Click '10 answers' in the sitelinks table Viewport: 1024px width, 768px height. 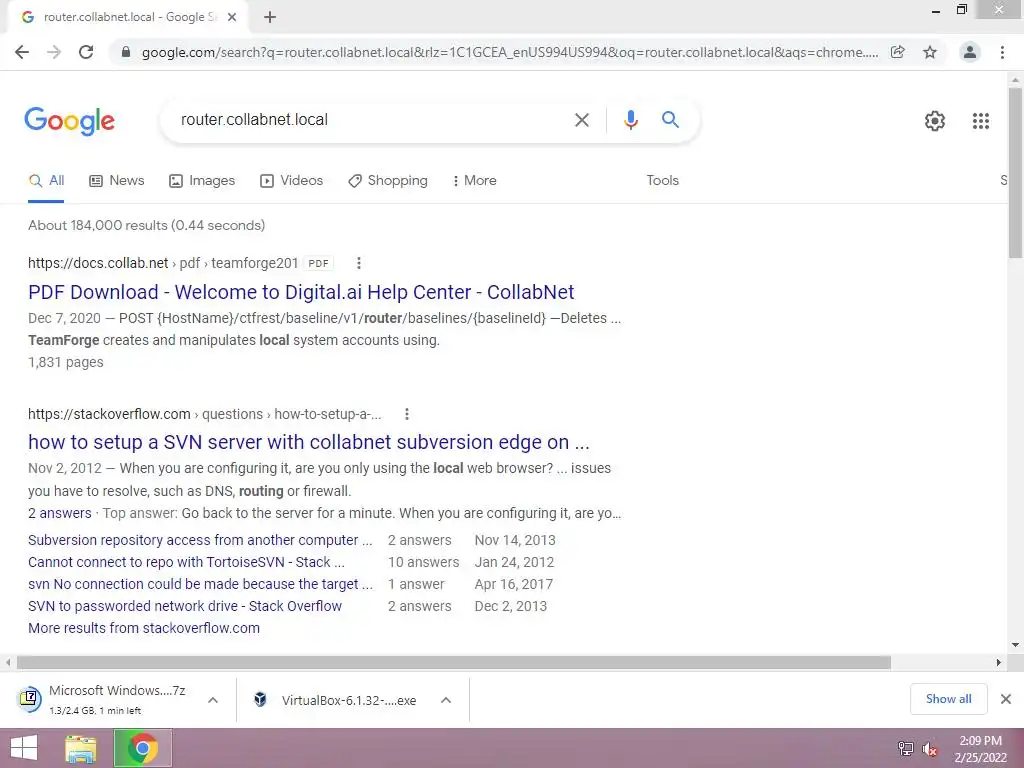423,562
